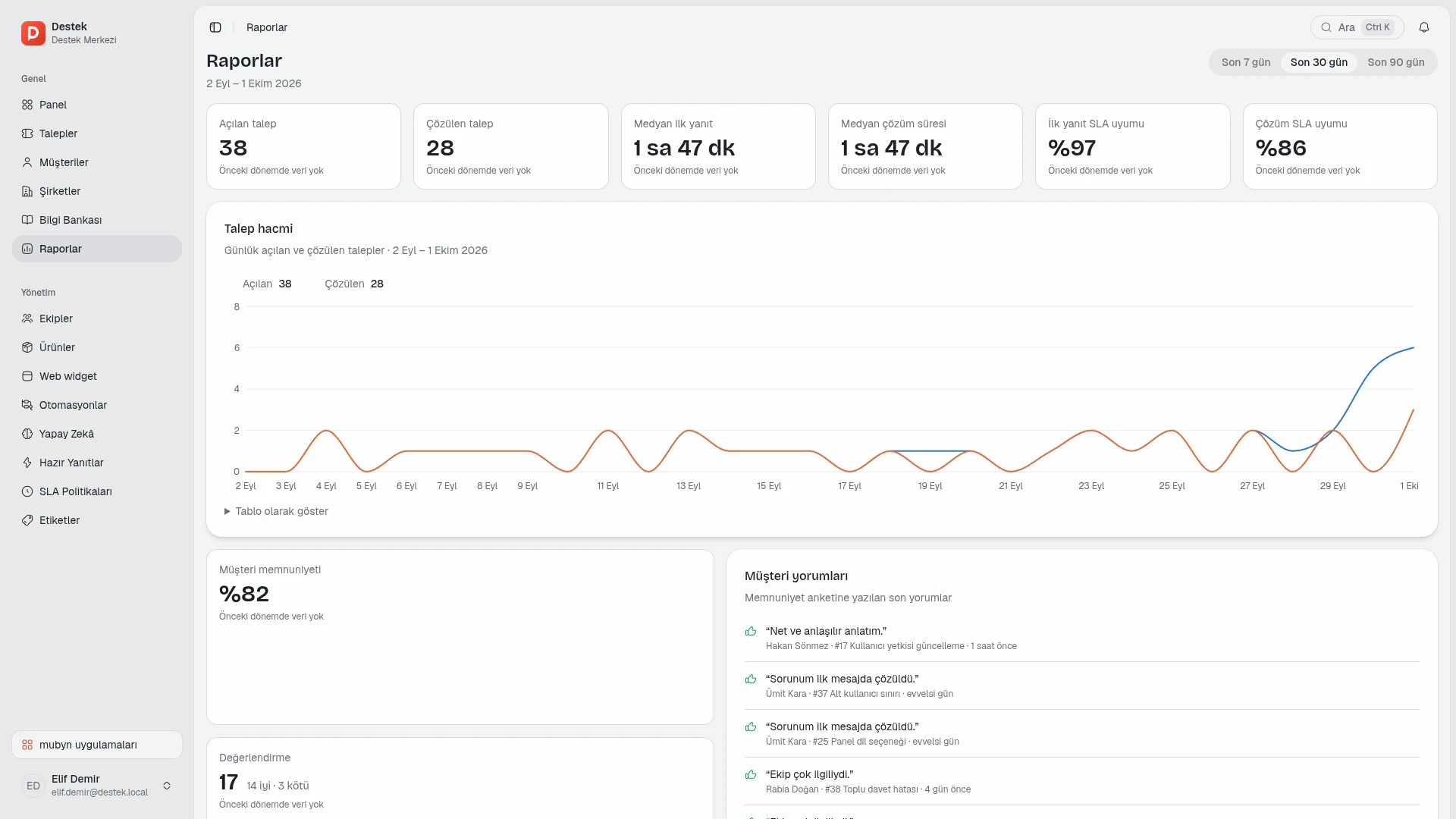
Task: Open Yapay Zekâ settings
Action: point(97,434)
